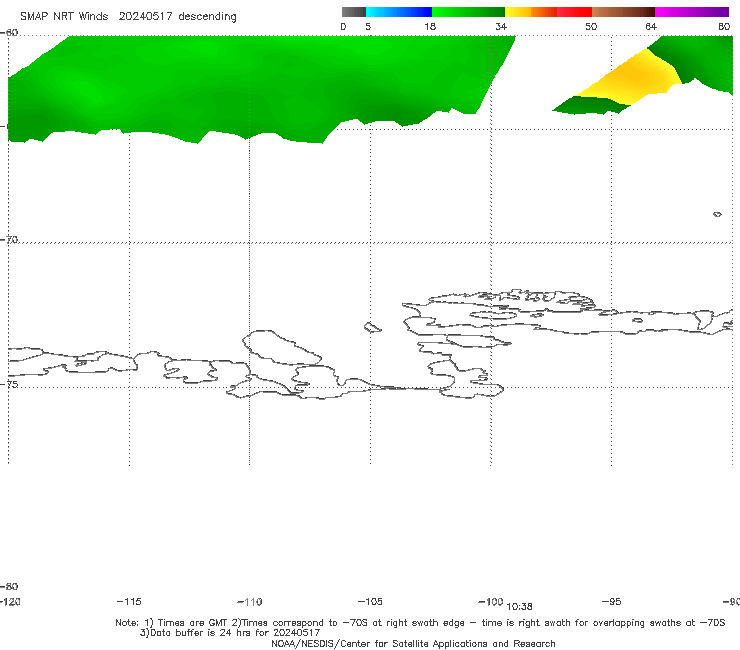Click the longitude label '-110'
The image size is (740, 650).
click(250, 602)
